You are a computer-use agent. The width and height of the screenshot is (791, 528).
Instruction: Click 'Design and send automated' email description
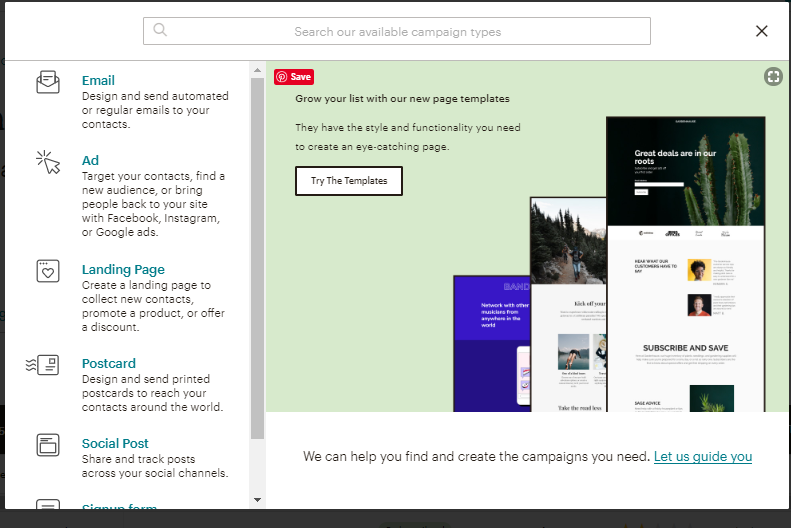155,110
